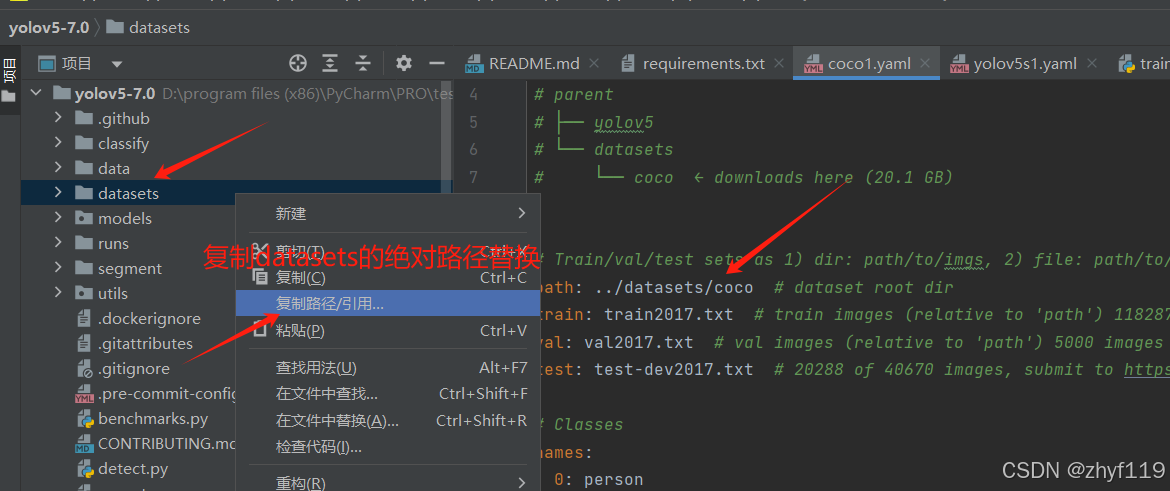Viewport: 1170px width, 491px height.
Task: Open the 新建 submenu in context menu
Action: pos(388,214)
